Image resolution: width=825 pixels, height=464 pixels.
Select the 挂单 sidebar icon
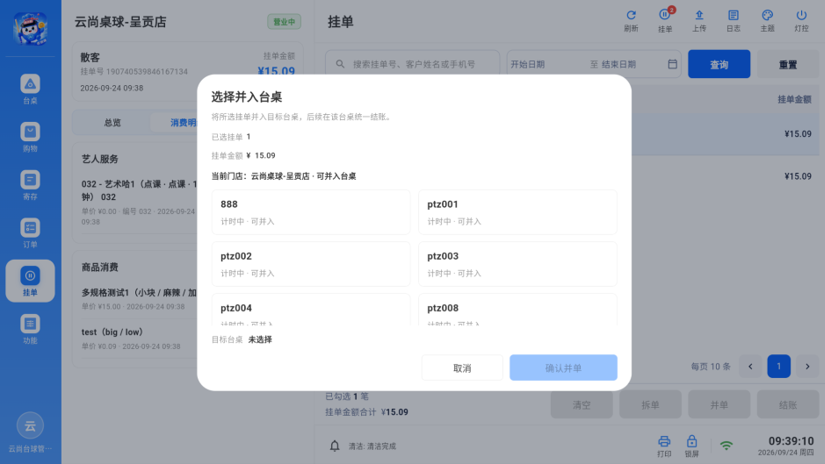pos(30,281)
